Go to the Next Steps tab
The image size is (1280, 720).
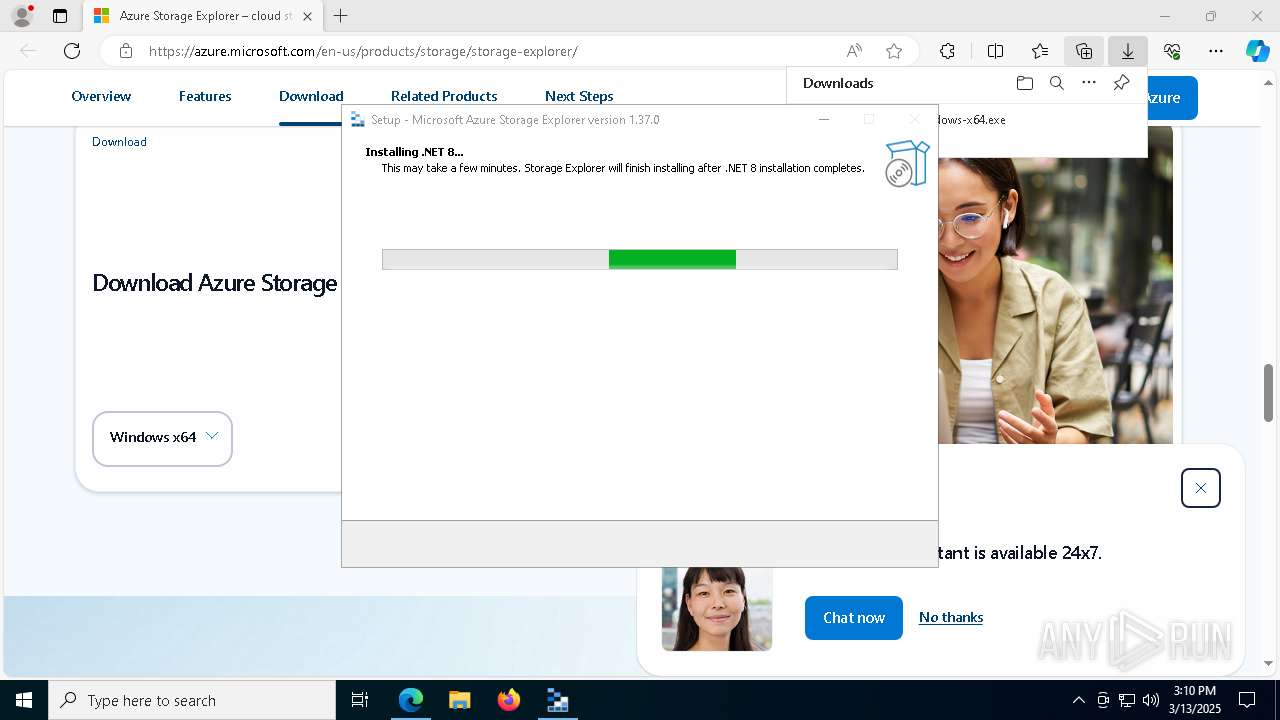[579, 96]
